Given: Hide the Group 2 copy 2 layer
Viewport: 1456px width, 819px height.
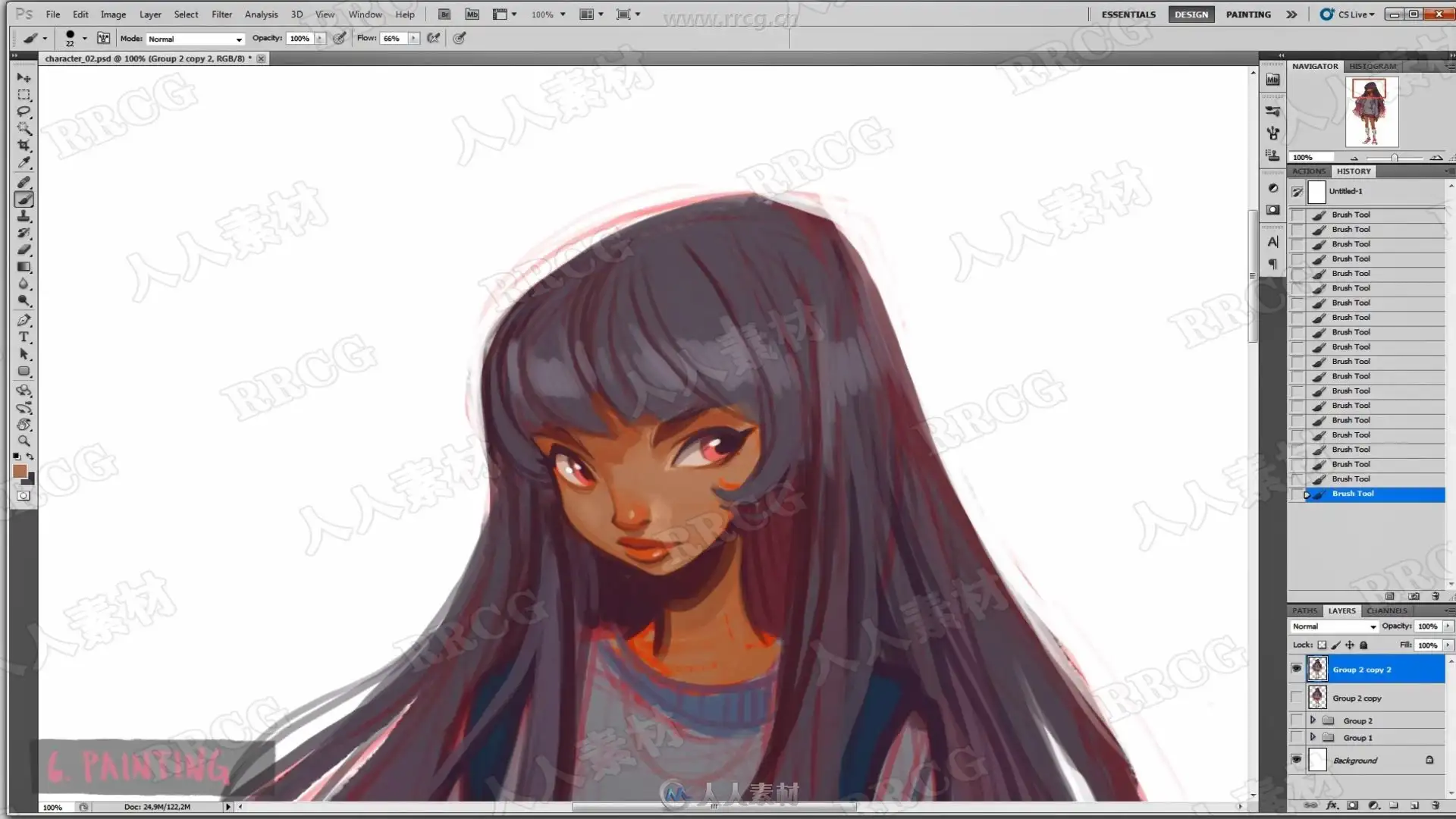Looking at the screenshot, I should [1296, 669].
